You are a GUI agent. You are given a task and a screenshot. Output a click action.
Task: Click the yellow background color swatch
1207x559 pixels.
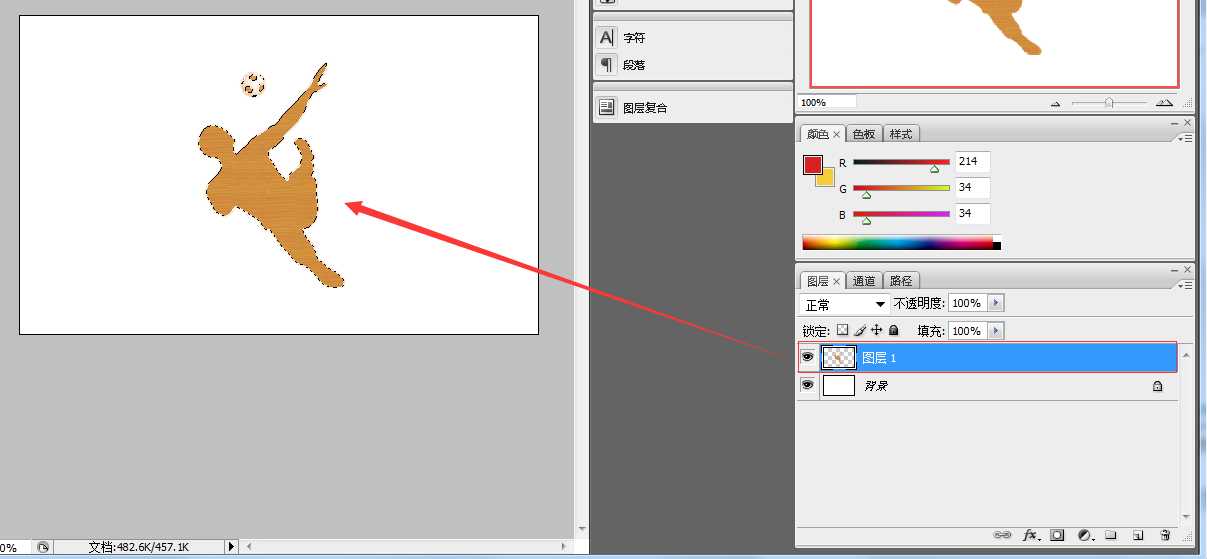[x=827, y=179]
